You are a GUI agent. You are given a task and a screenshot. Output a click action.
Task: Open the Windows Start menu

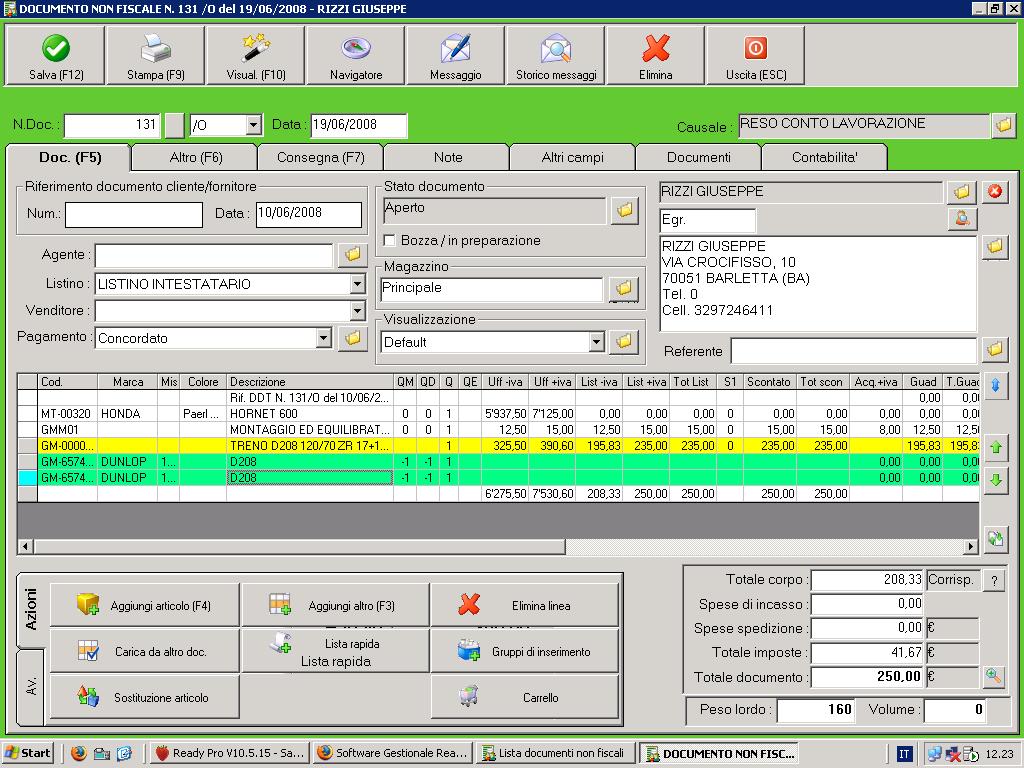click(28, 753)
